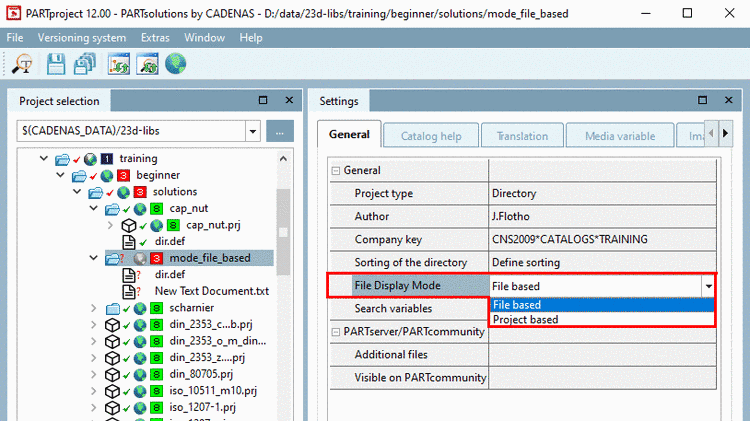Click the Save toolbar icon

[55, 64]
